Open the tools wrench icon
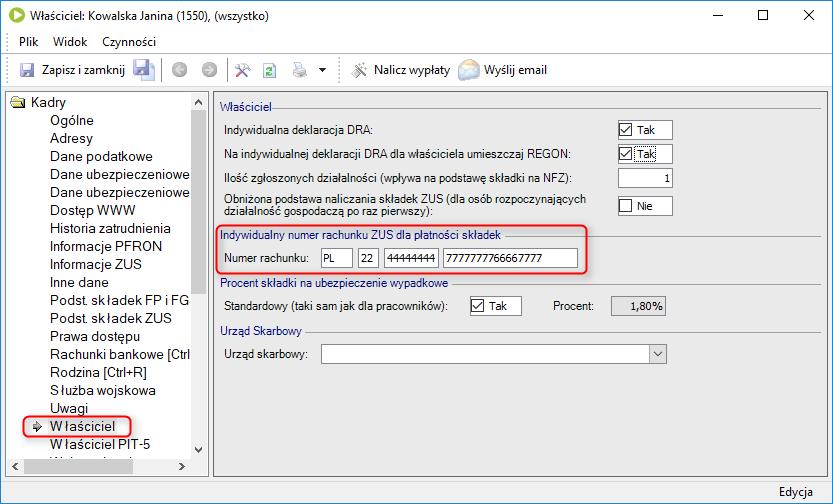 (x=242, y=70)
